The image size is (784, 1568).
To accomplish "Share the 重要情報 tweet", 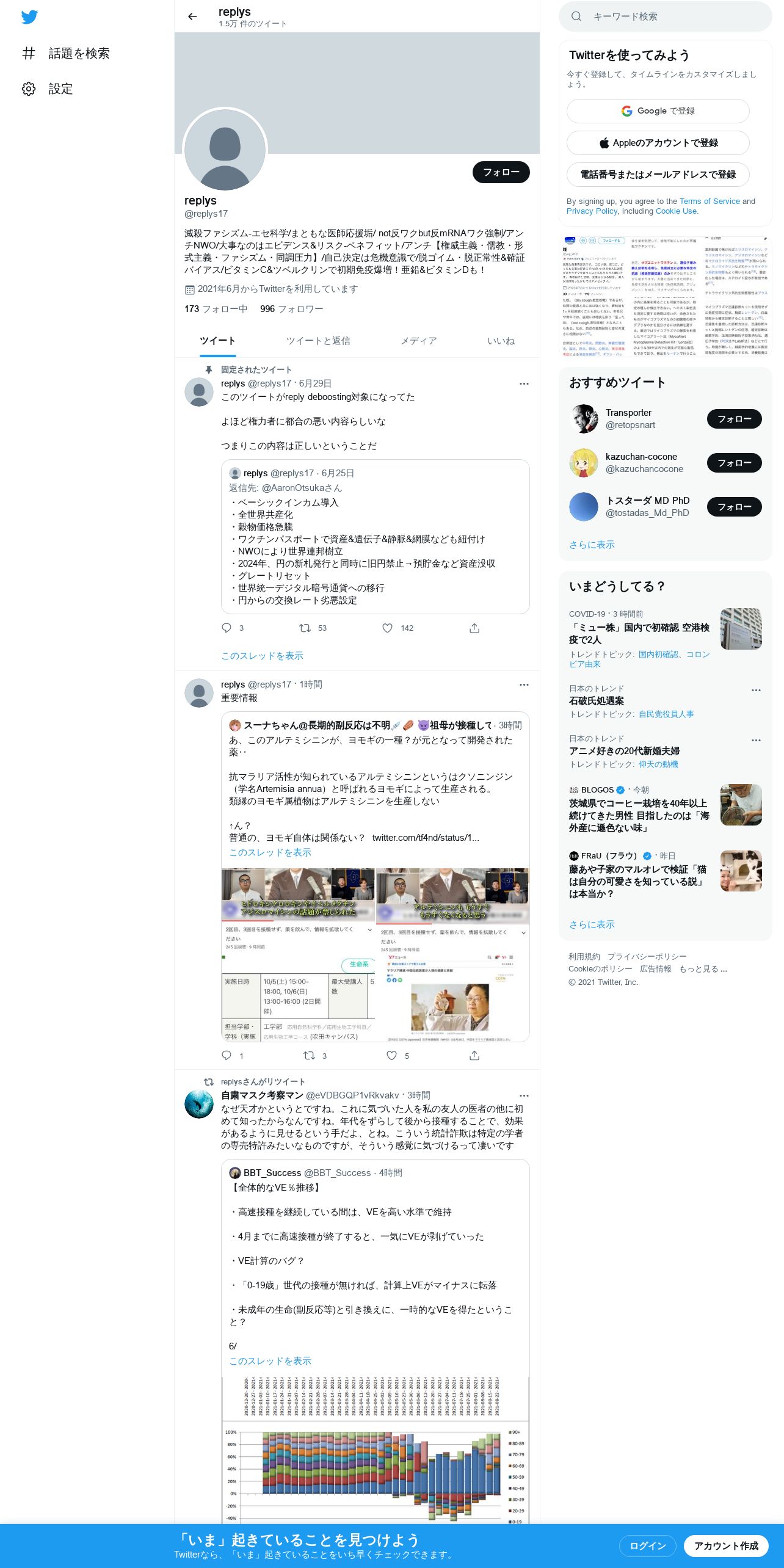I will pos(474,1055).
